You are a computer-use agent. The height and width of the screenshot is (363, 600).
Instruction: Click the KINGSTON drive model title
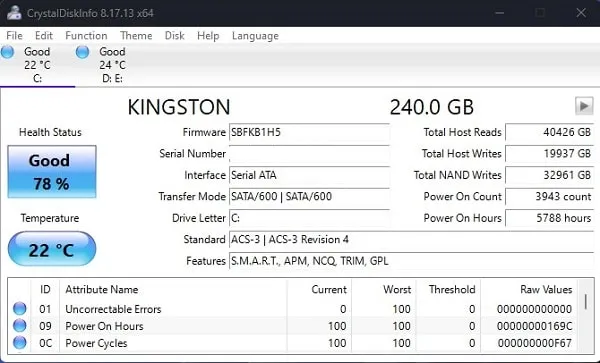click(x=179, y=107)
